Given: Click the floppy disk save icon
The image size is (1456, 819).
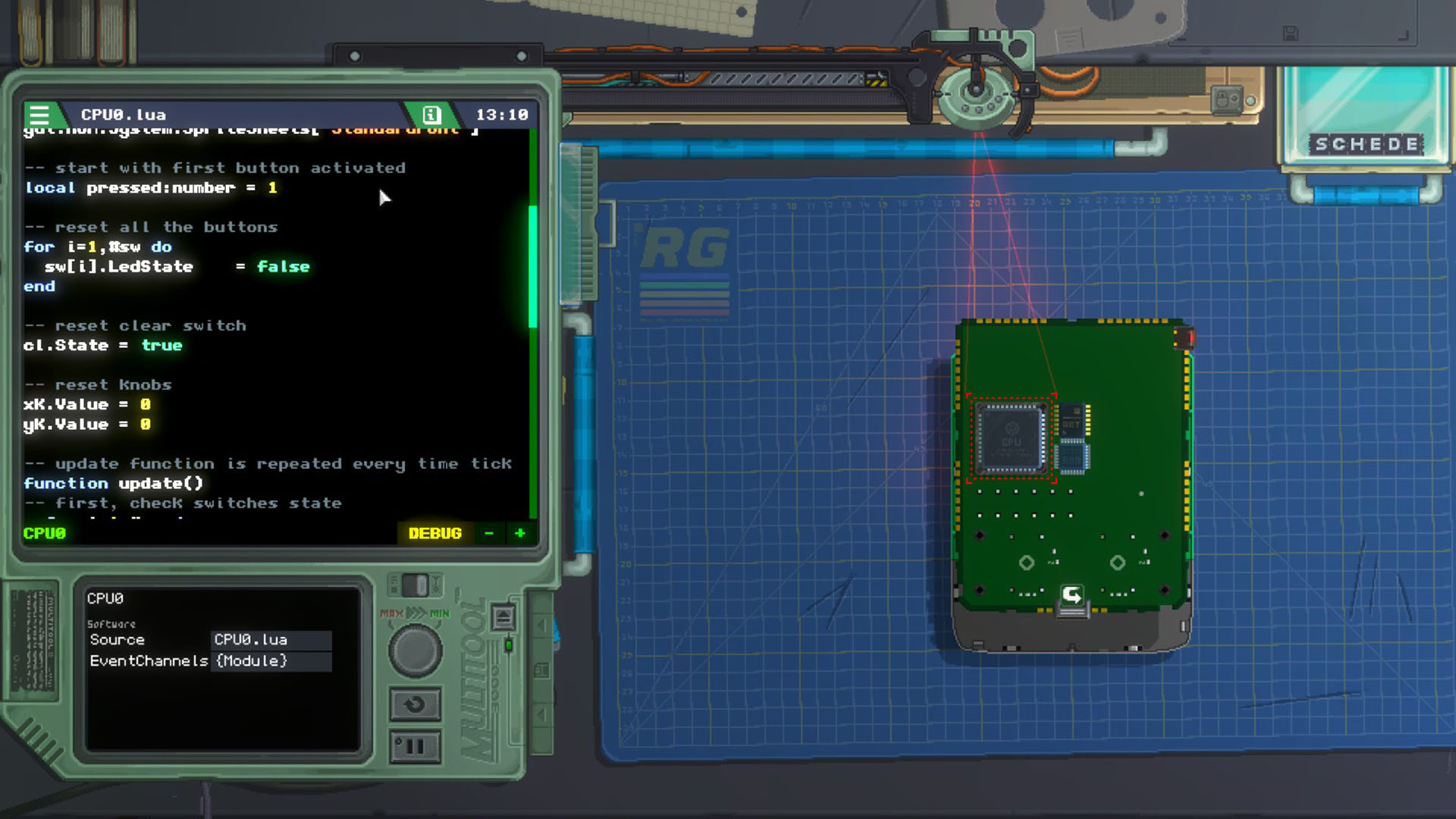Looking at the screenshot, I should coord(1290,33).
